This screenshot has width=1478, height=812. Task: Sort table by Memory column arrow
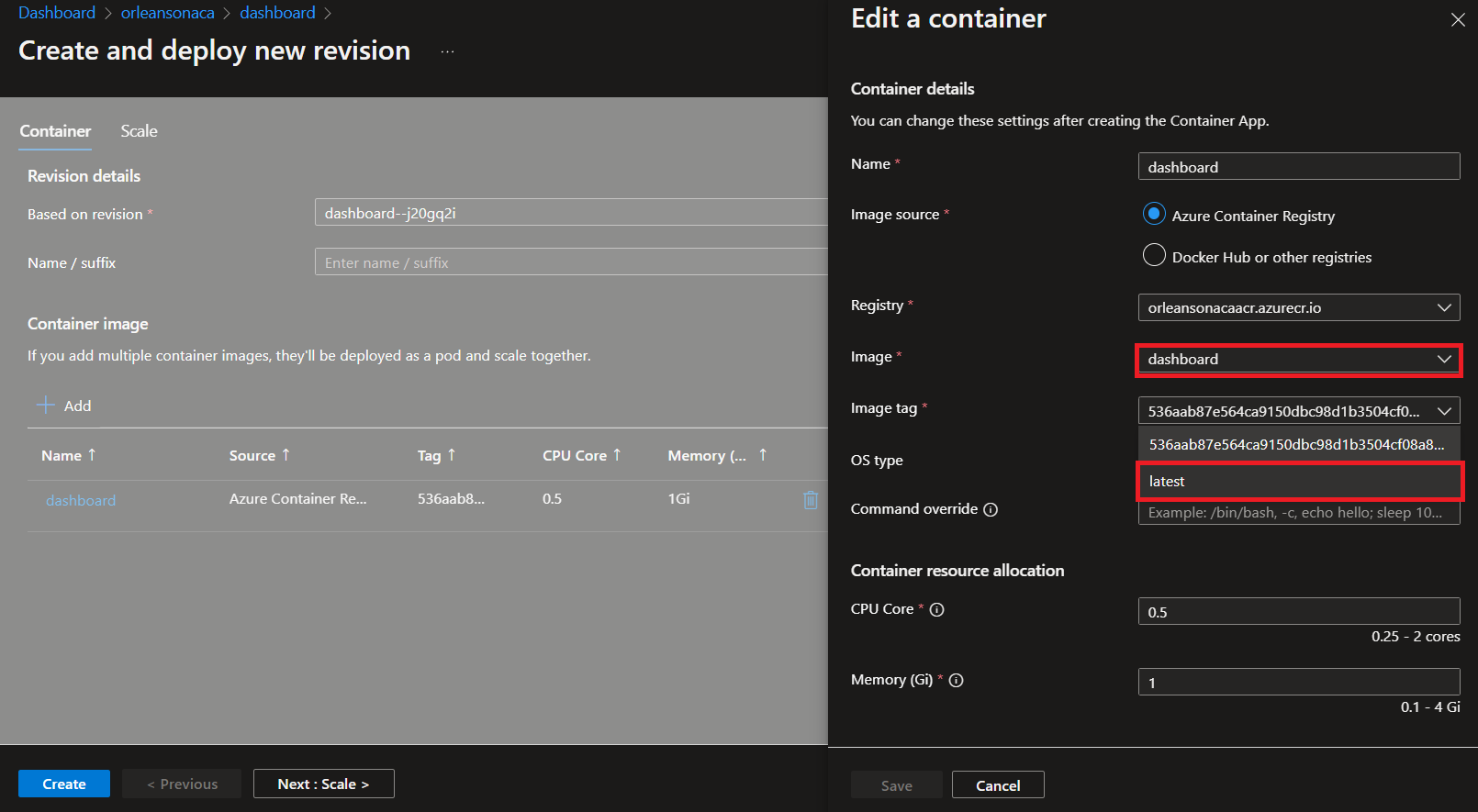pos(762,454)
